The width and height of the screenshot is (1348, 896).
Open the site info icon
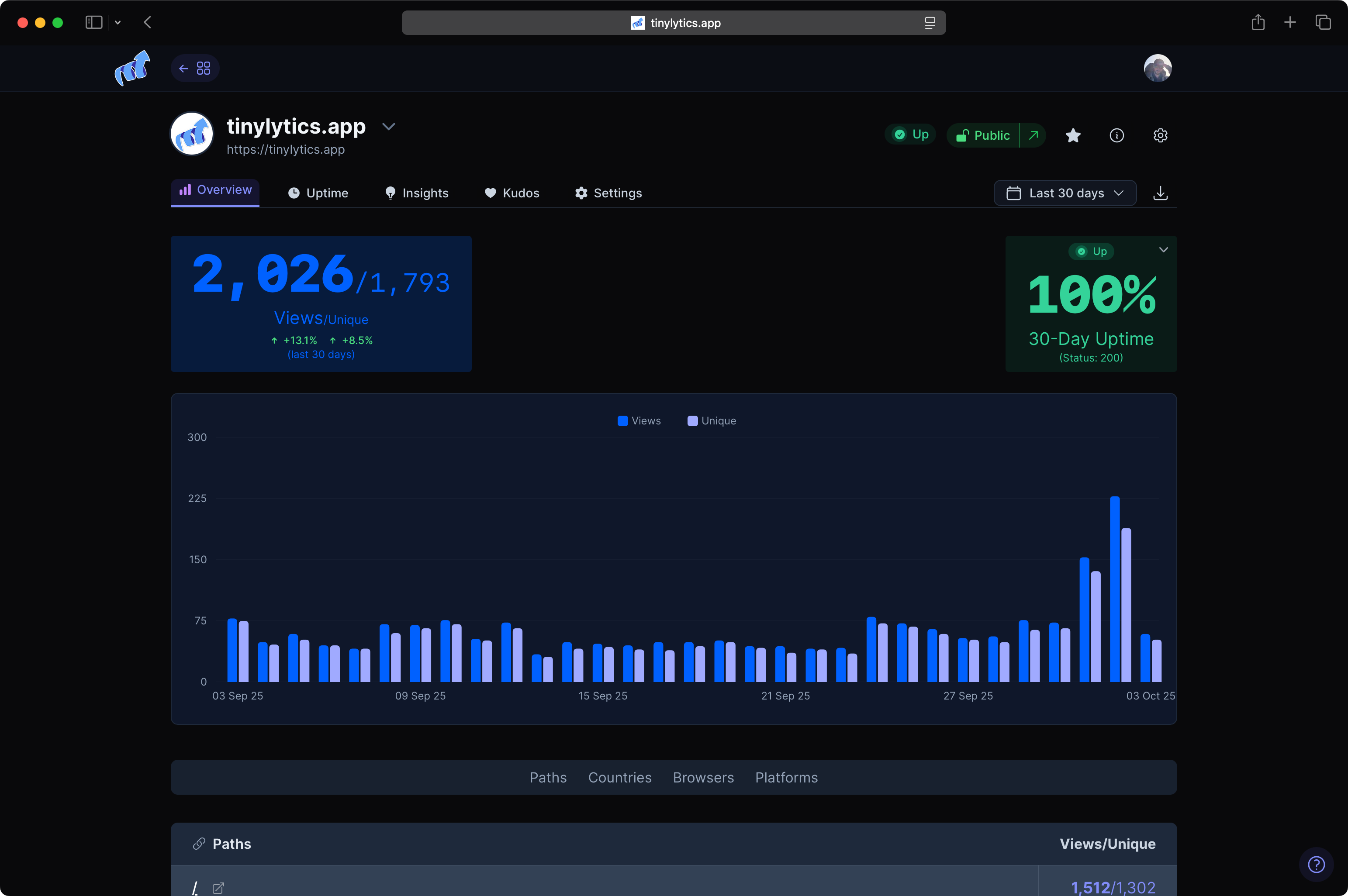click(1116, 135)
